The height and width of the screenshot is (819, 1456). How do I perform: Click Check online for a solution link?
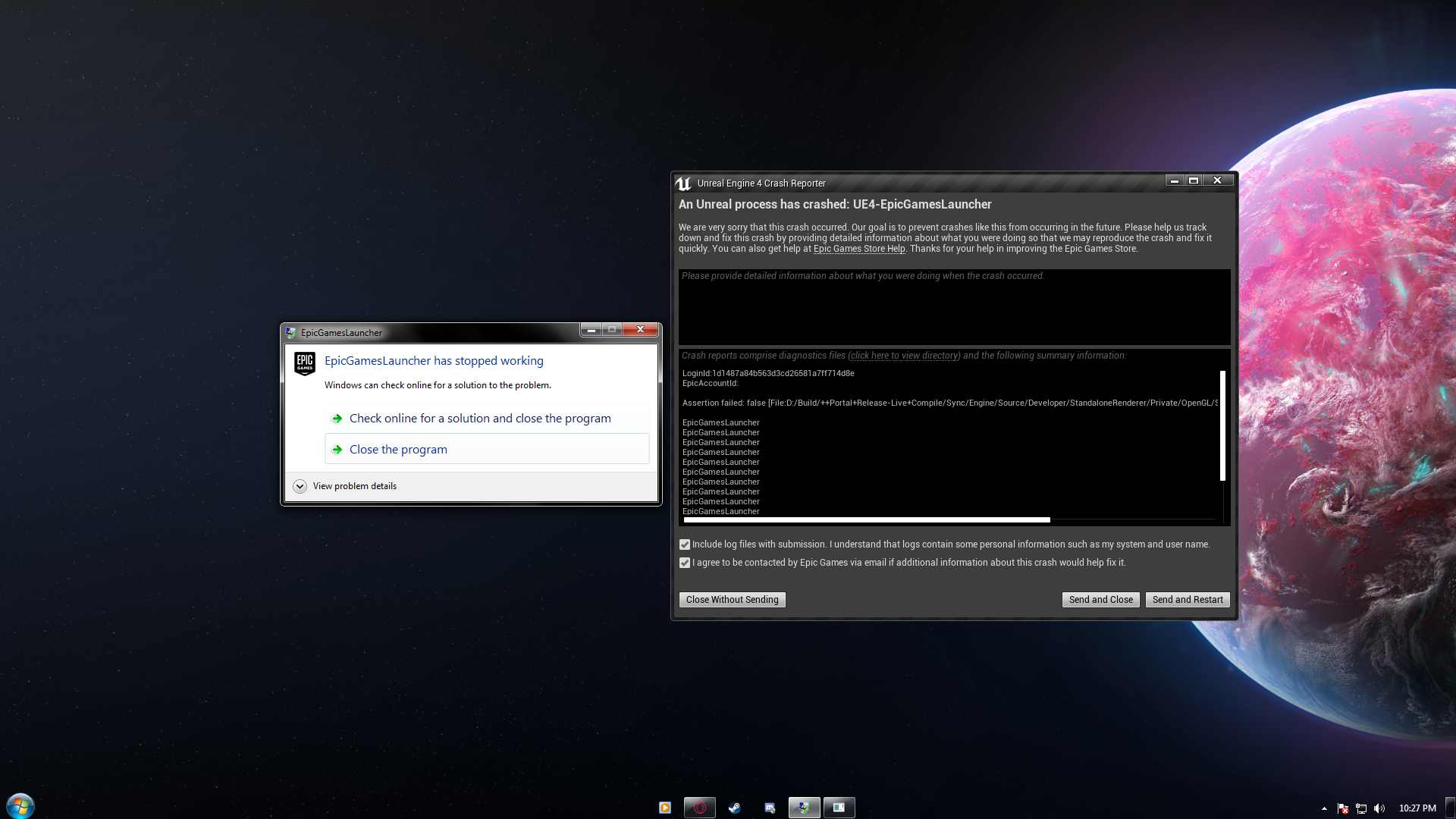[x=480, y=418]
